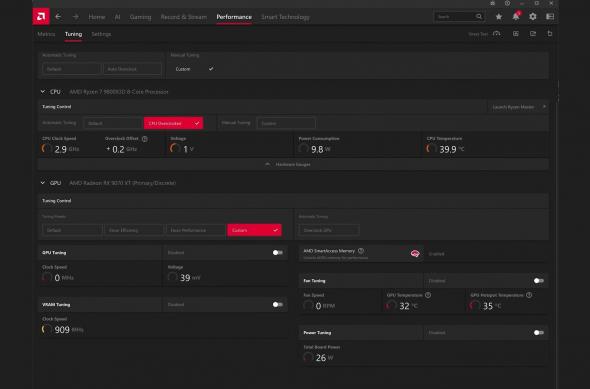Click the Total Board Power gauge
590x389 pixels.
coord(308,357)
